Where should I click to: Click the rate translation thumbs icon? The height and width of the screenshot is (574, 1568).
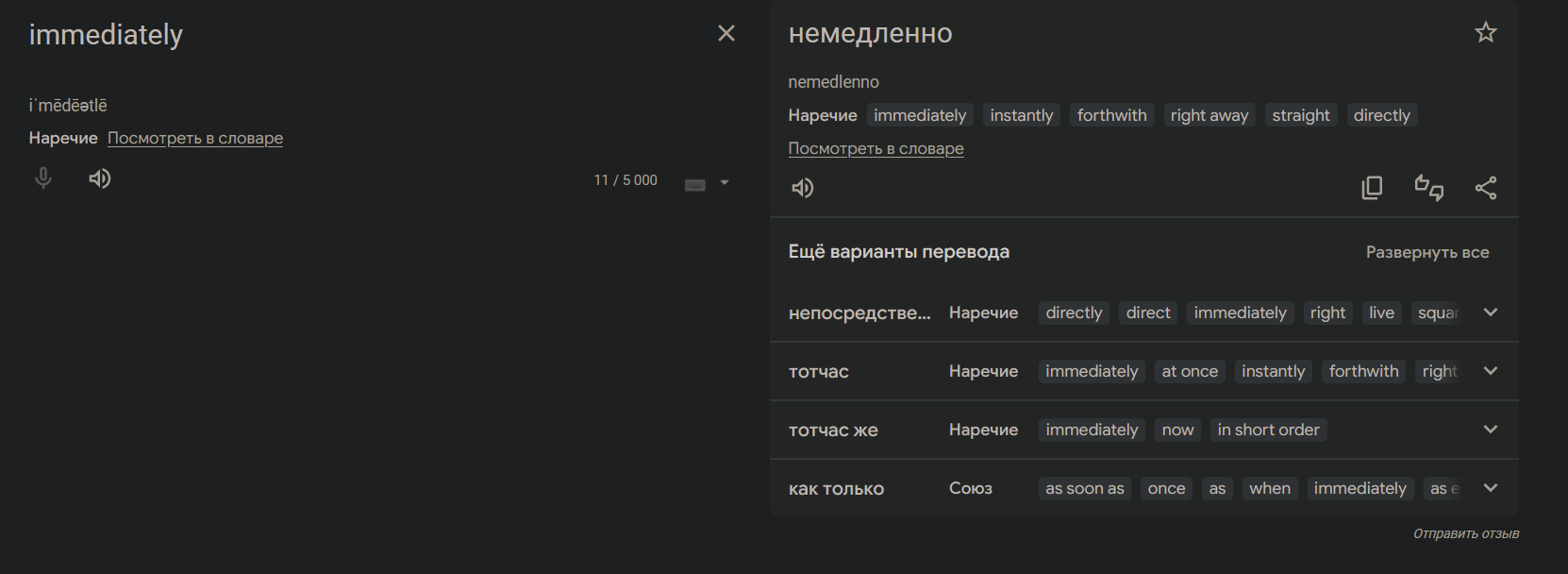tap(1428, 188)
